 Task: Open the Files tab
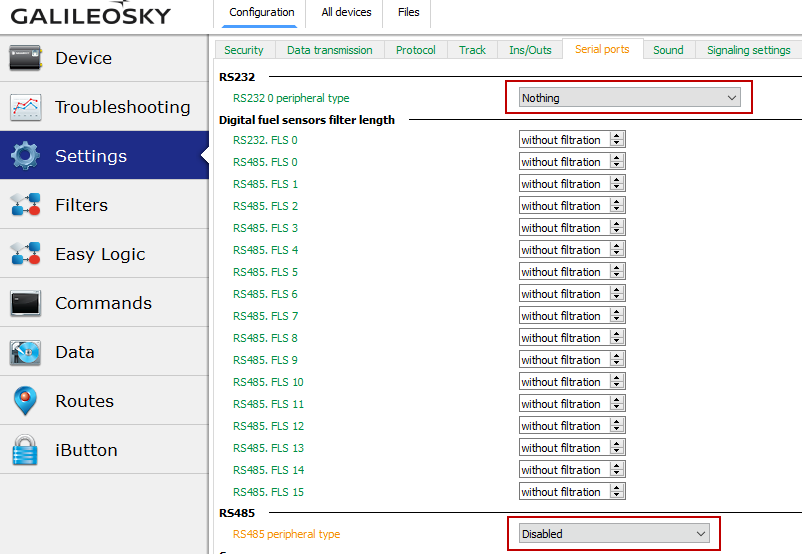pyautogui.click(x=408, y=12)
